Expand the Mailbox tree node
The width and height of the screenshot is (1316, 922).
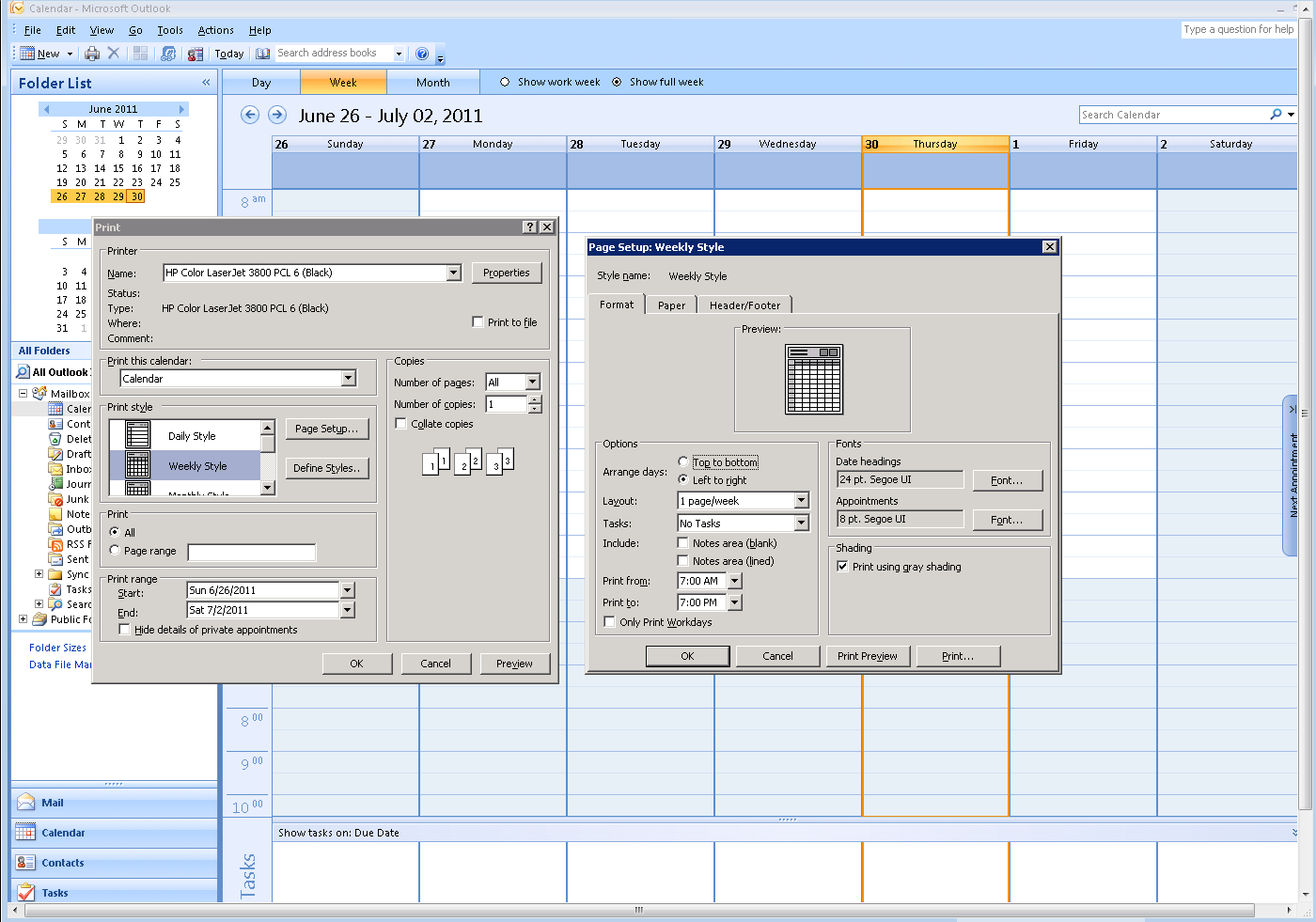click(x=23, y=393)
